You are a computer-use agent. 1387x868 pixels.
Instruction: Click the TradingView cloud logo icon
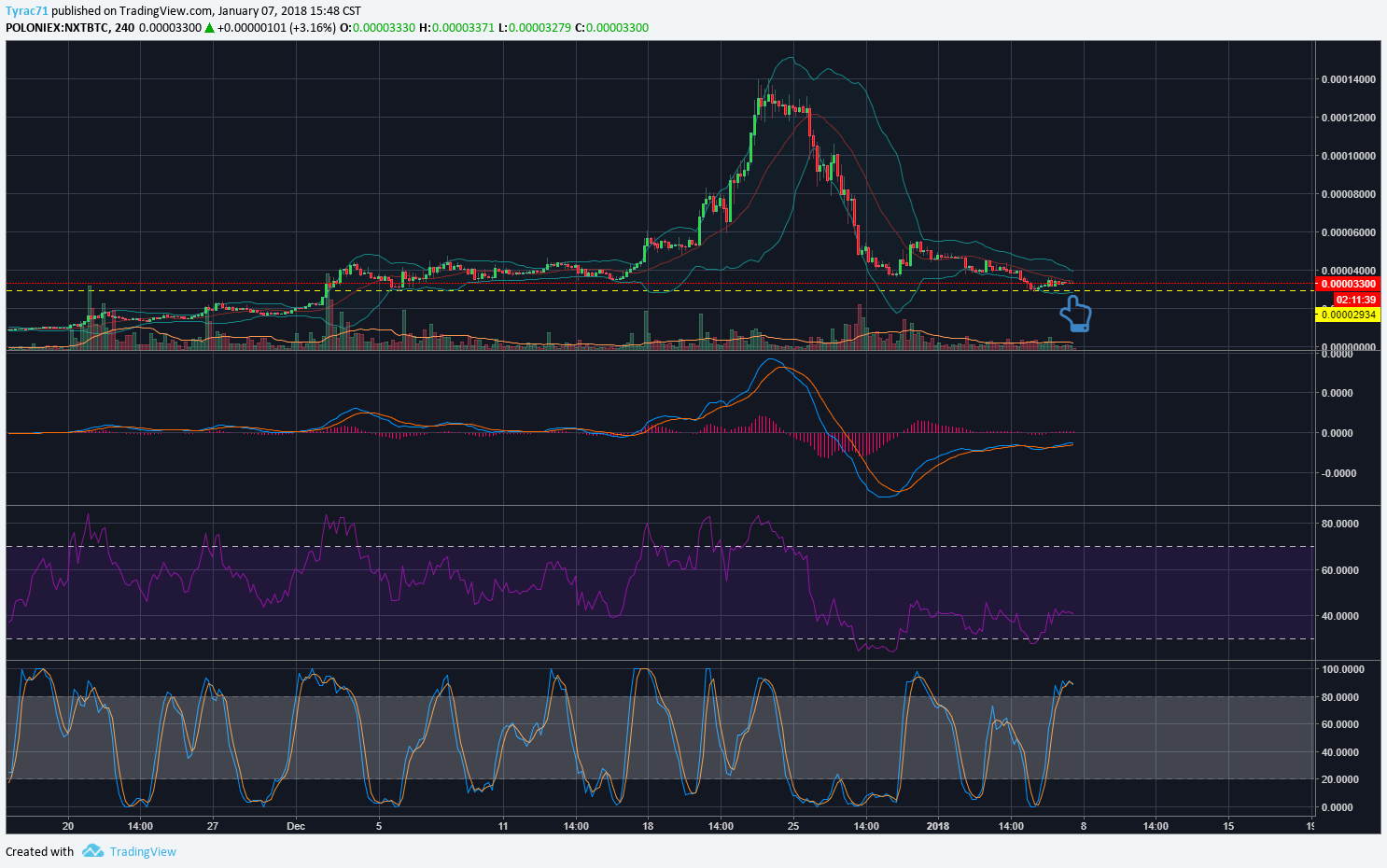[92, 850]
